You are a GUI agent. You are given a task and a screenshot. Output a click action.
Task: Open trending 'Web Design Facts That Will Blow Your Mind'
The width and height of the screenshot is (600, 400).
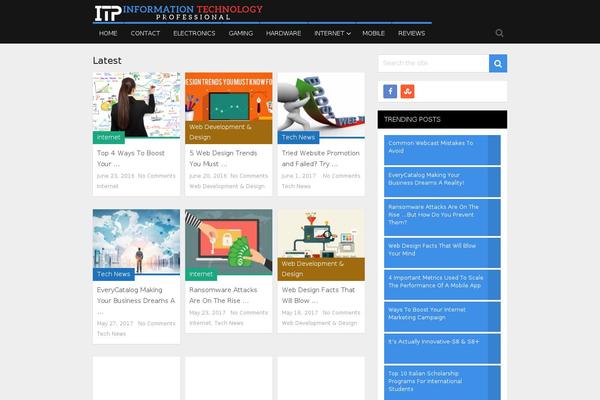[x=442, y=253]
